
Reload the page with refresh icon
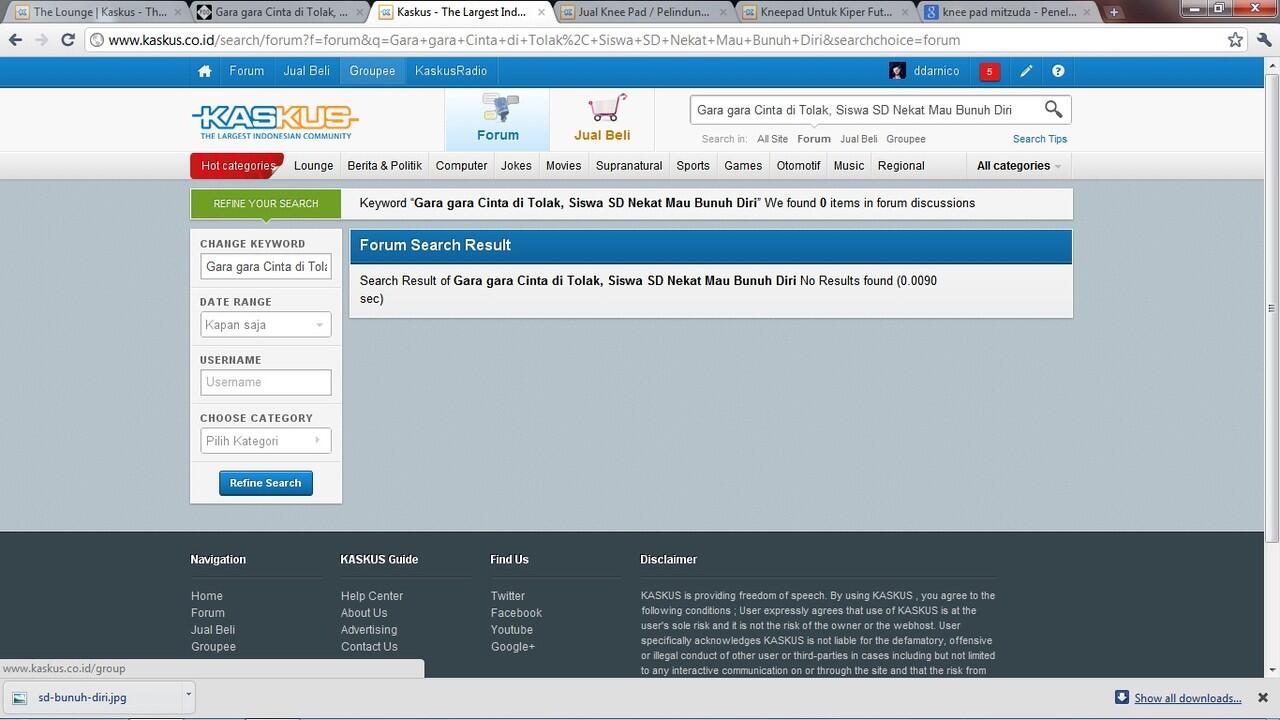(x=68, y=40)
